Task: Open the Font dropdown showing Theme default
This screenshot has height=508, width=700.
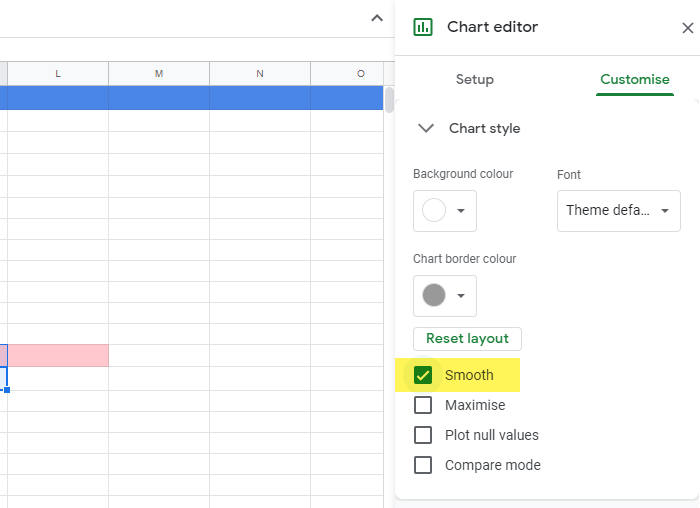Action: 618,211
